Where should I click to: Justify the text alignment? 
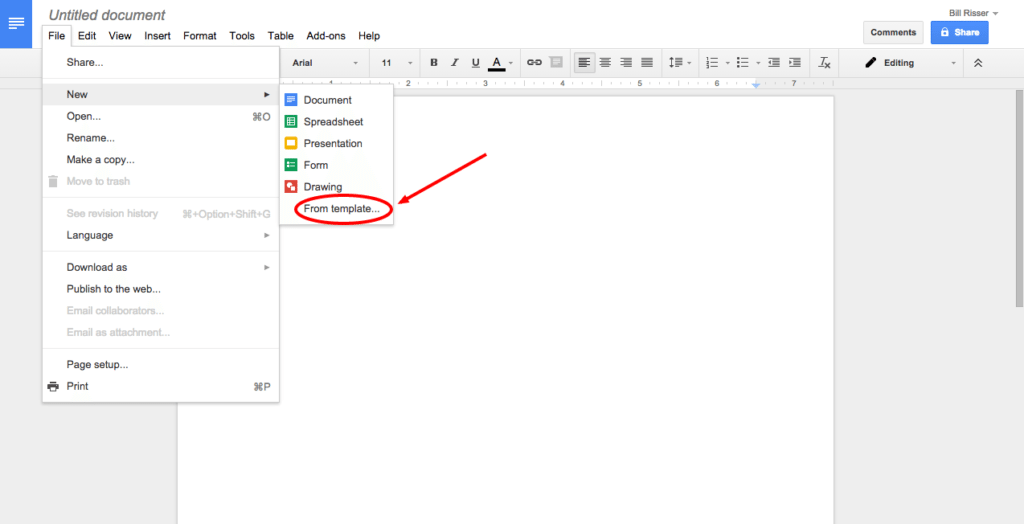(x=647, y=62)
